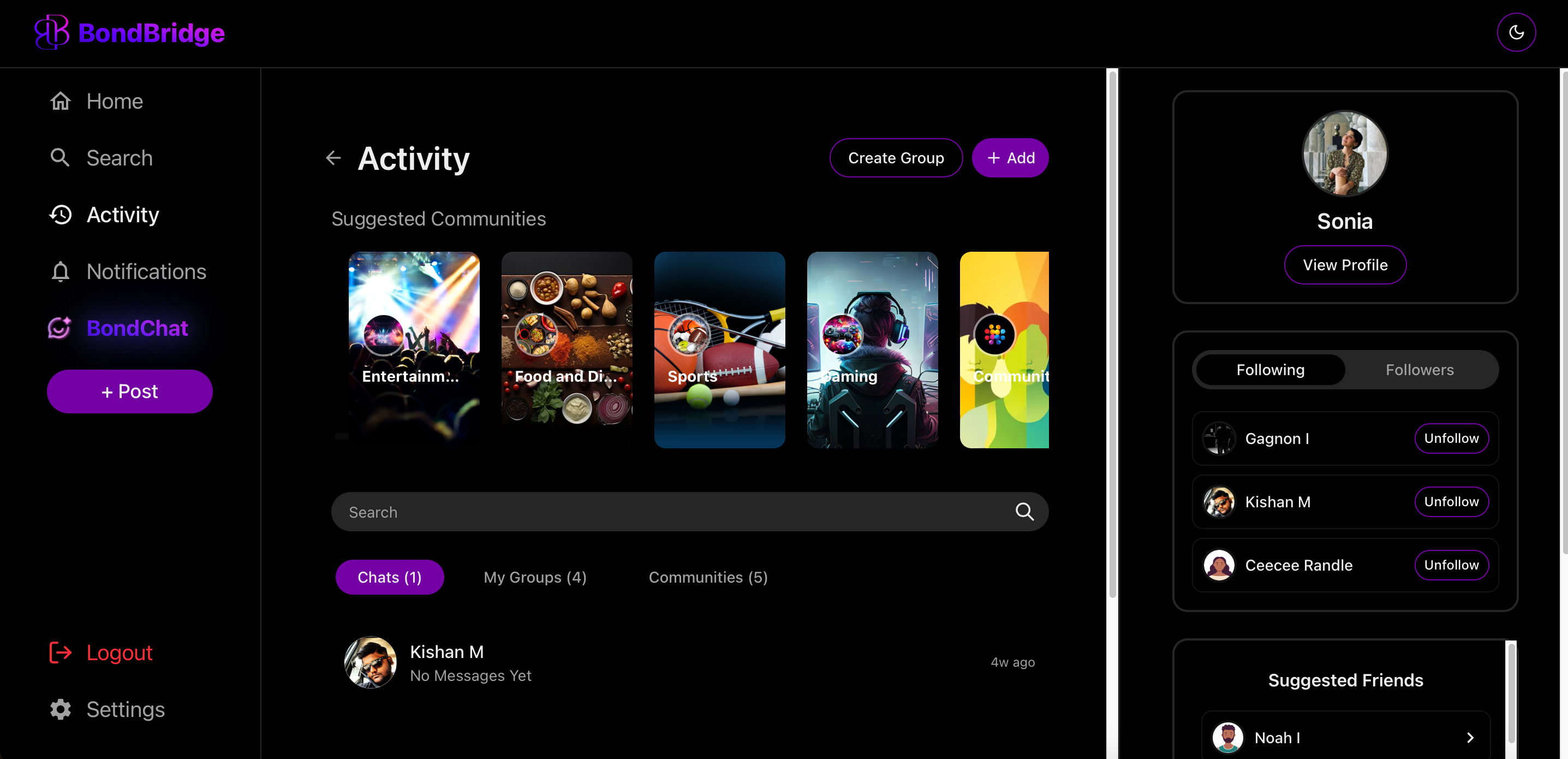Switch to Followers list toggle
This screenshot has width=1568, height=759.
(x=1419, y=370)
